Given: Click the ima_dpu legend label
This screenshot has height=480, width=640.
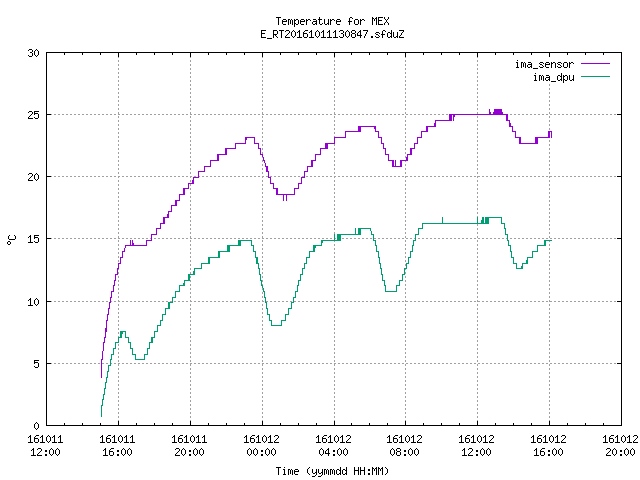Looking at the screenshot, I should click(x=553, y=77).
